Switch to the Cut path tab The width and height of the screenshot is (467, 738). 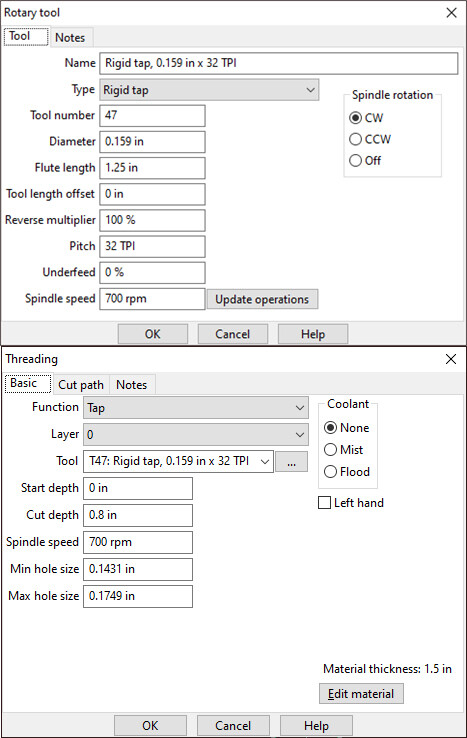tap(81, 385)
